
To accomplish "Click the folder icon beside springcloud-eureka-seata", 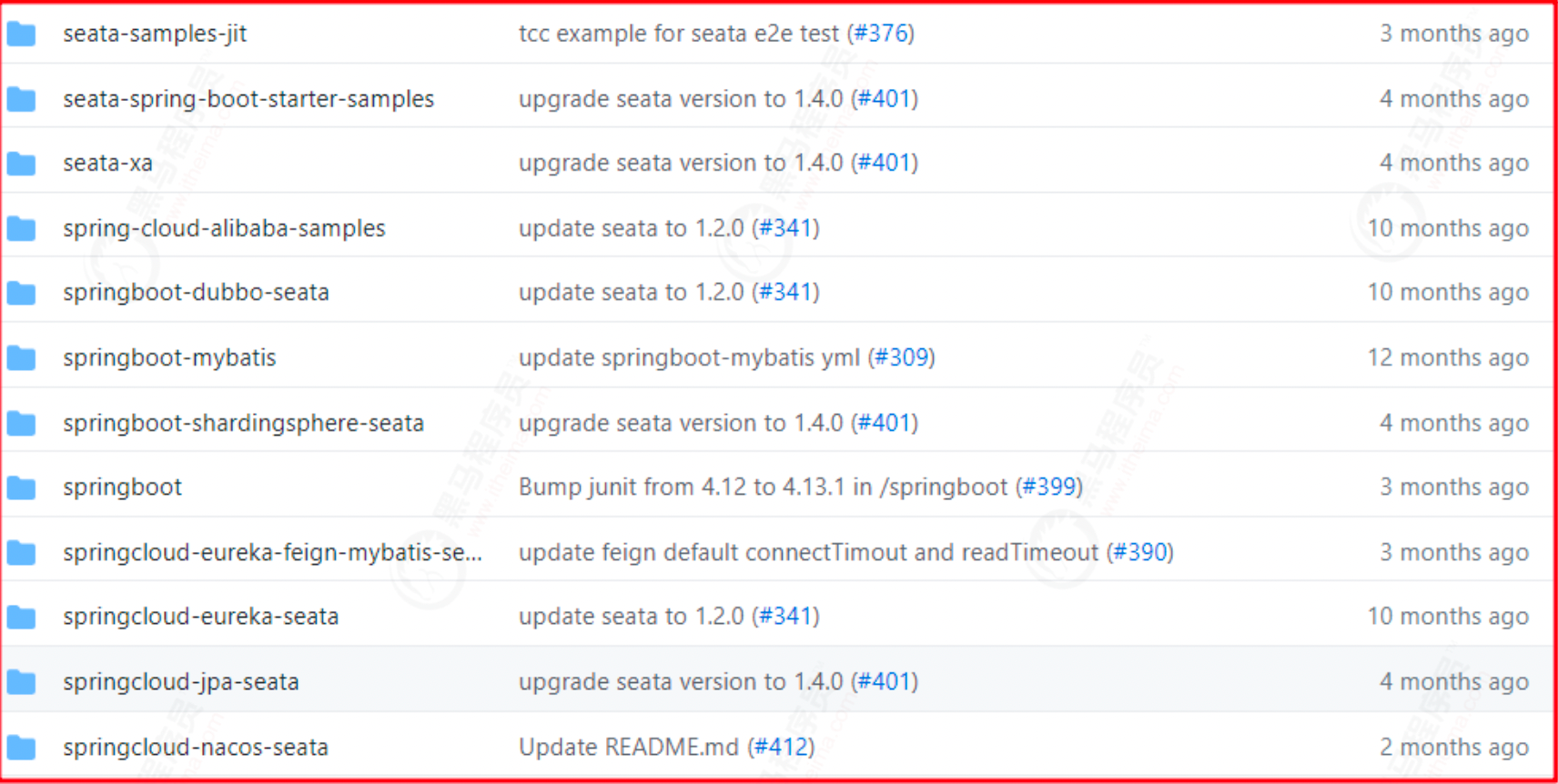I will [x=21, y=618].
